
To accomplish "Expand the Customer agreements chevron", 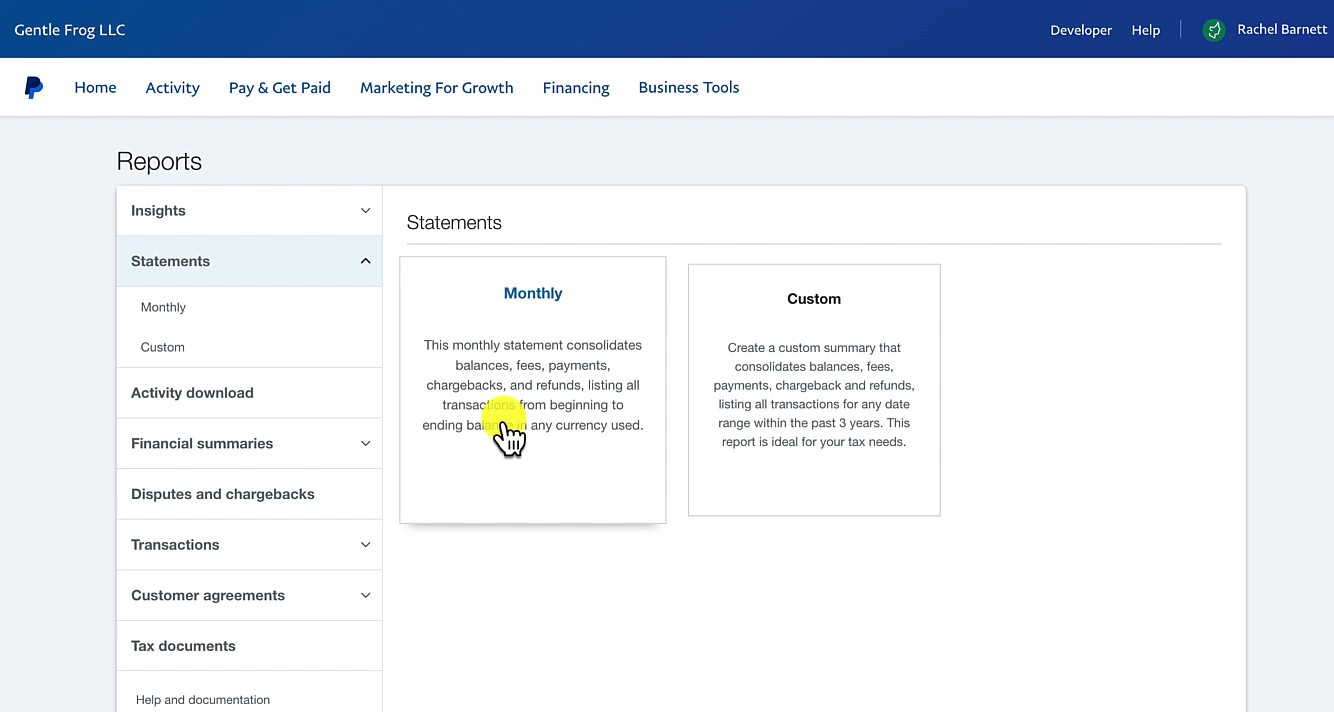I will (365, 595).
